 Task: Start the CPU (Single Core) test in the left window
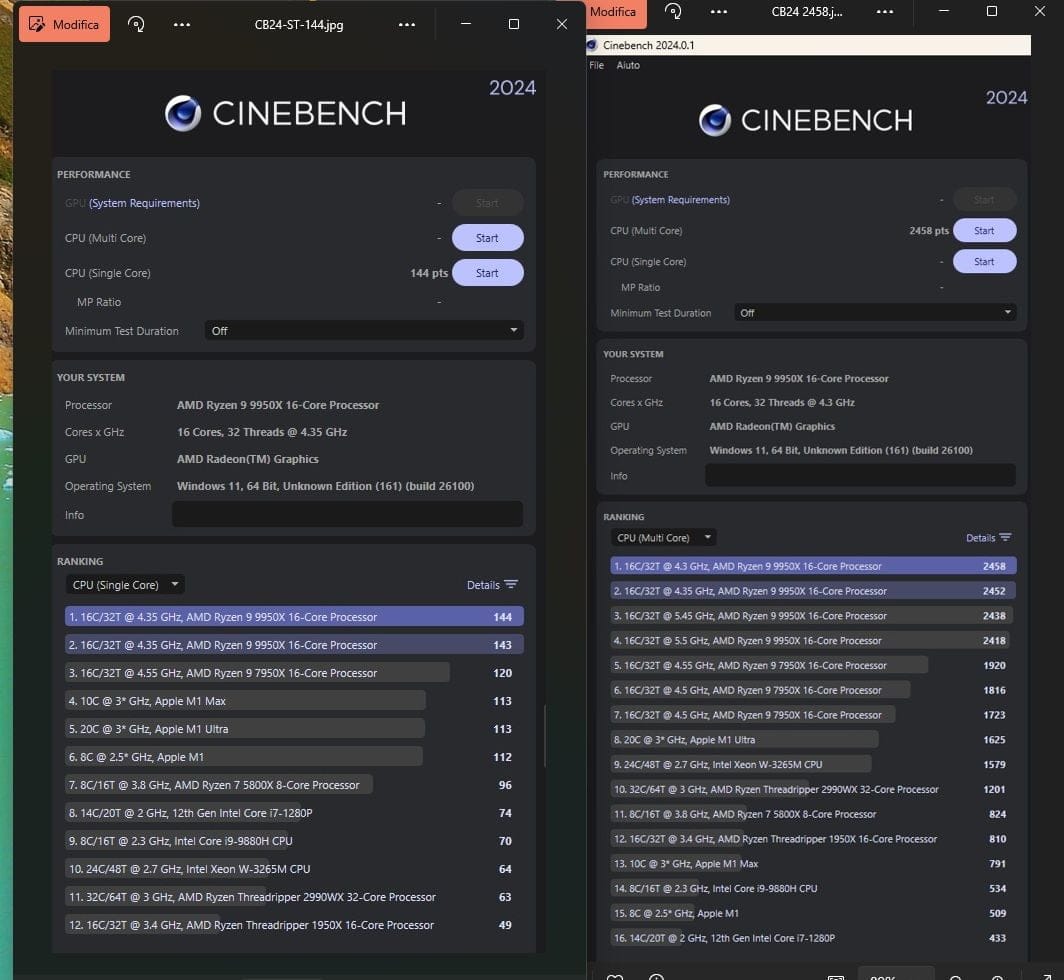(487, 273)
